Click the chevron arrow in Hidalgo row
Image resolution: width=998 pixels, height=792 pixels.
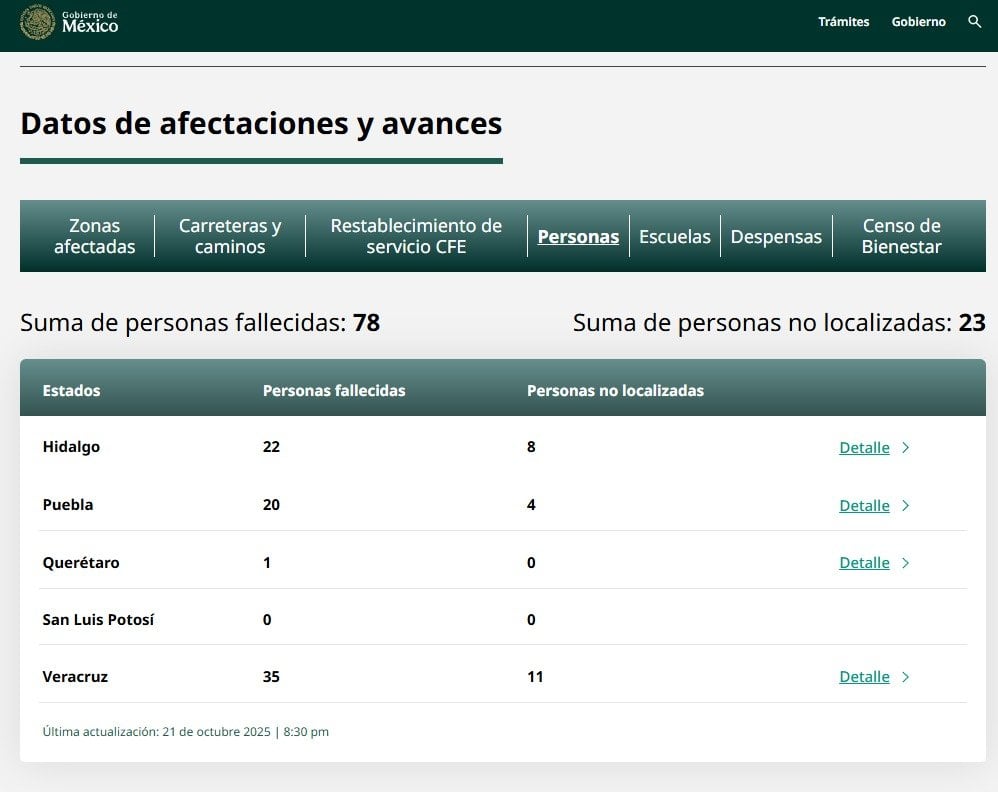click(905, 448)
